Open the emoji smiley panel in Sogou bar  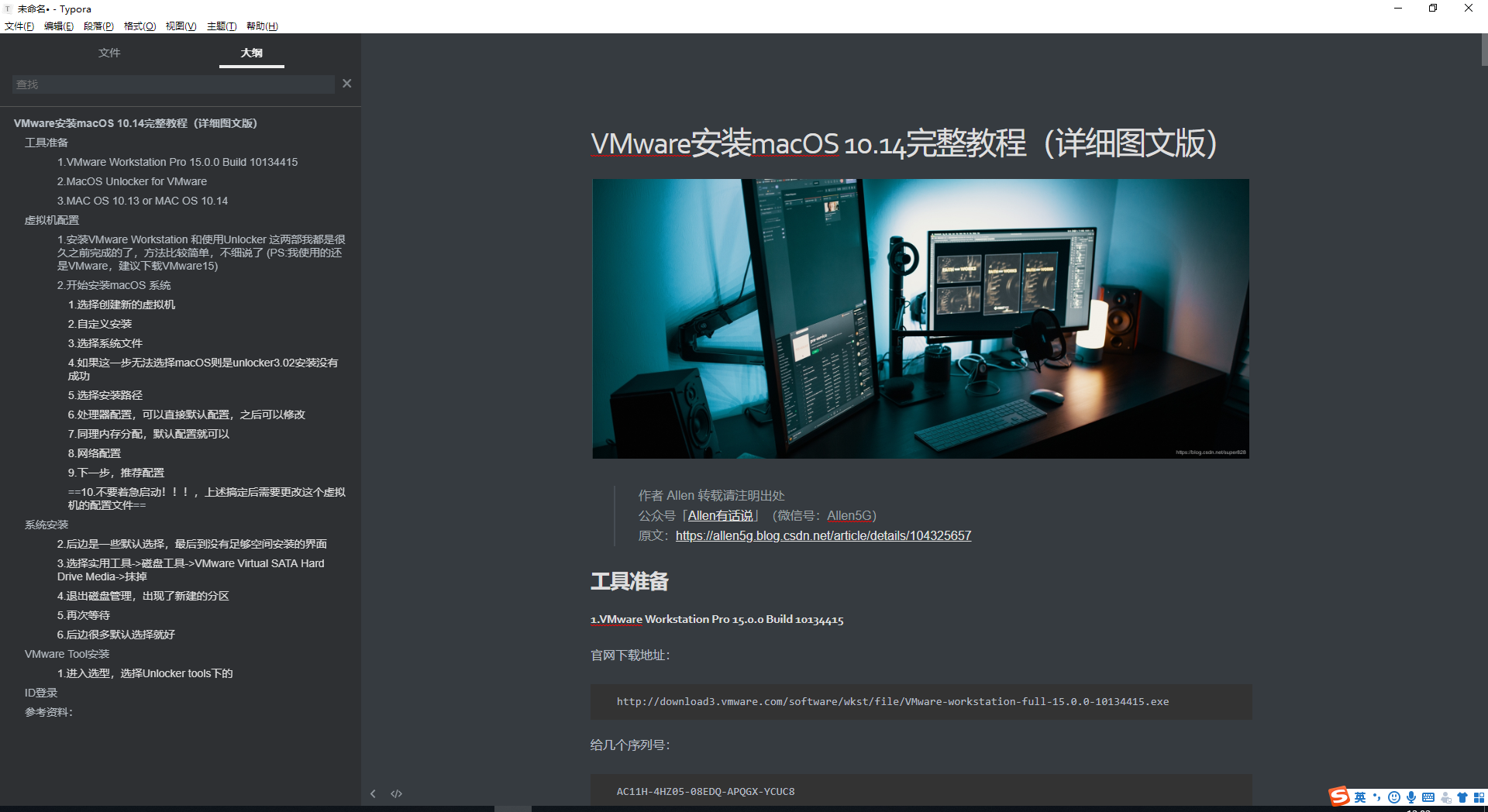1394,797
